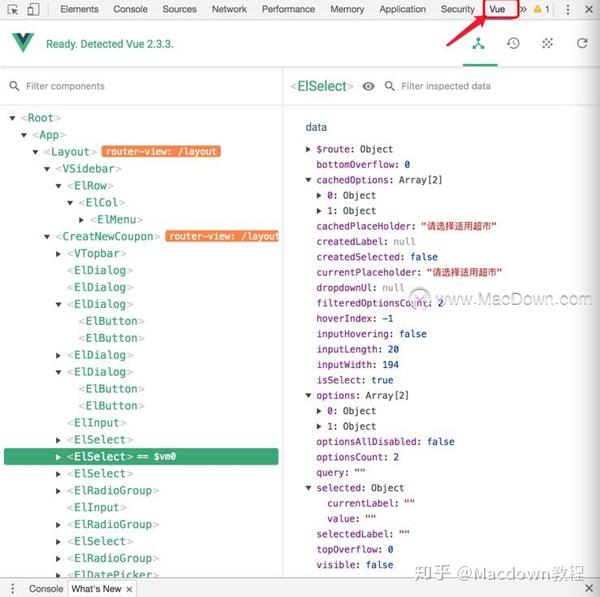Viewport: 600px width, 597px height.
Task: Open the console drawer three-dot menu
Action: pyautogui.click(x=13, y=588)
